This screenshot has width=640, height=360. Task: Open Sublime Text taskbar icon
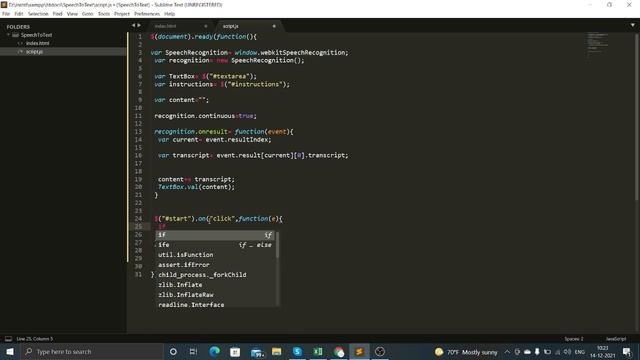pyautogui.click(x=359, y=351)
